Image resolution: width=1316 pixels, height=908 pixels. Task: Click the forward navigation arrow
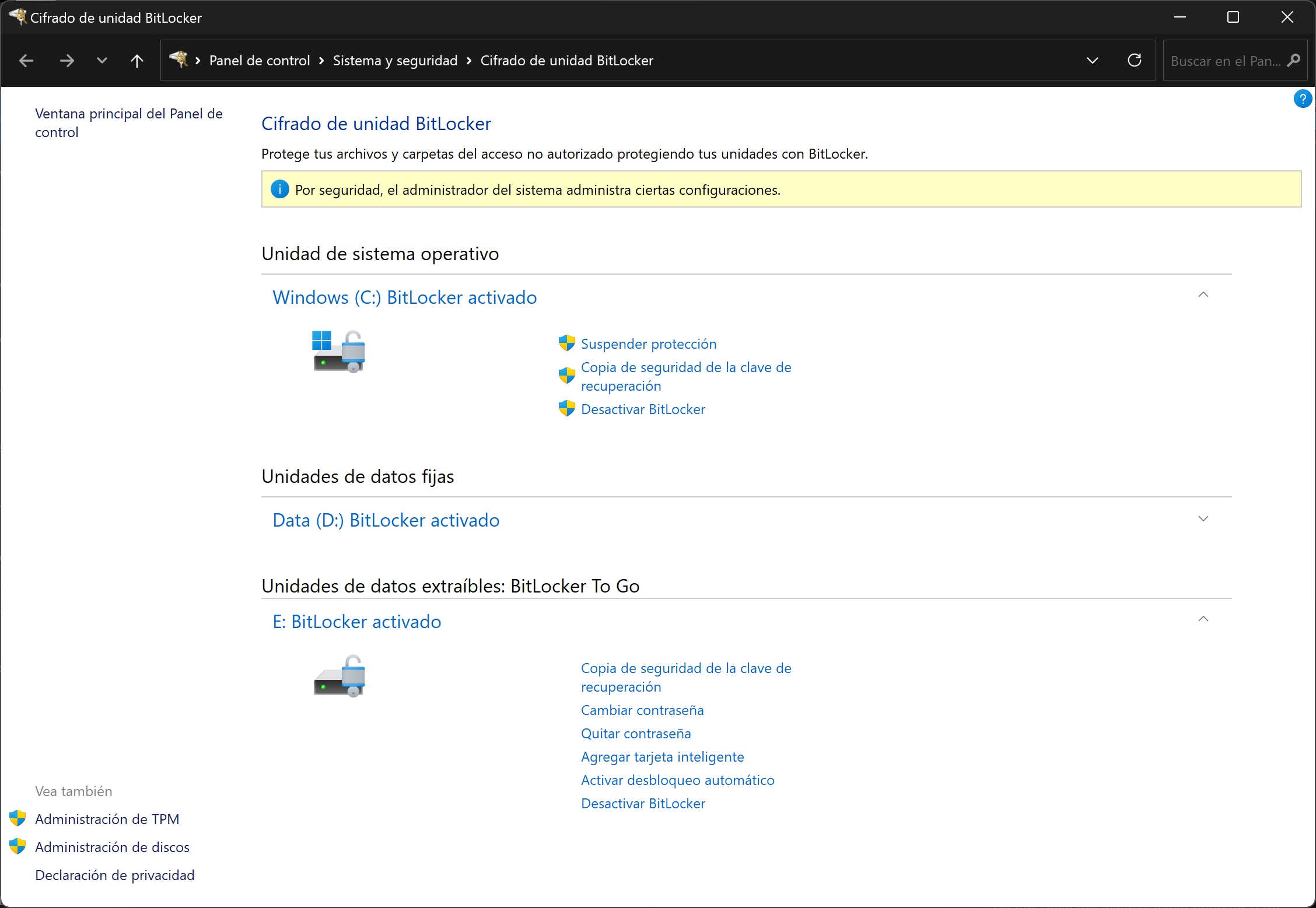[x=67, y=61]
